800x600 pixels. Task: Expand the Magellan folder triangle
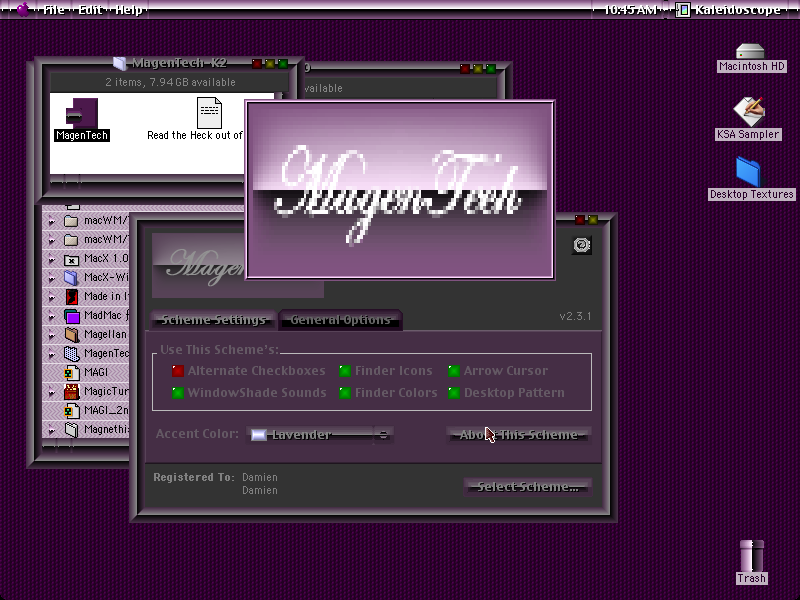(x=52, y=335)
